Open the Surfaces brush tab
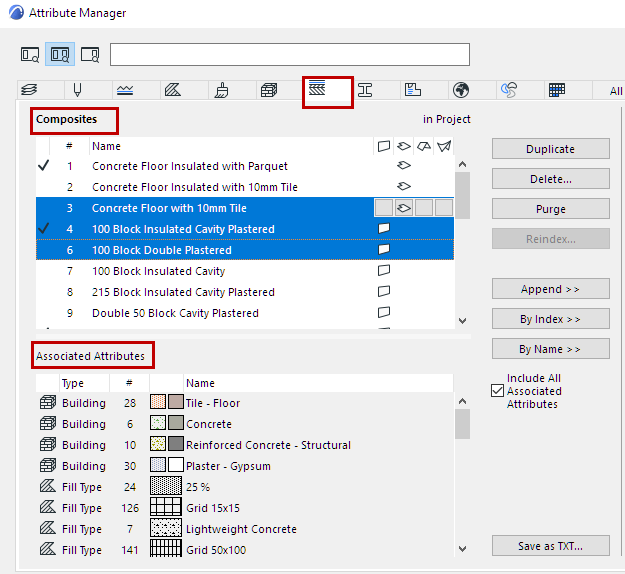Viewport: 625px width, 574px height. tap(221, 90)
